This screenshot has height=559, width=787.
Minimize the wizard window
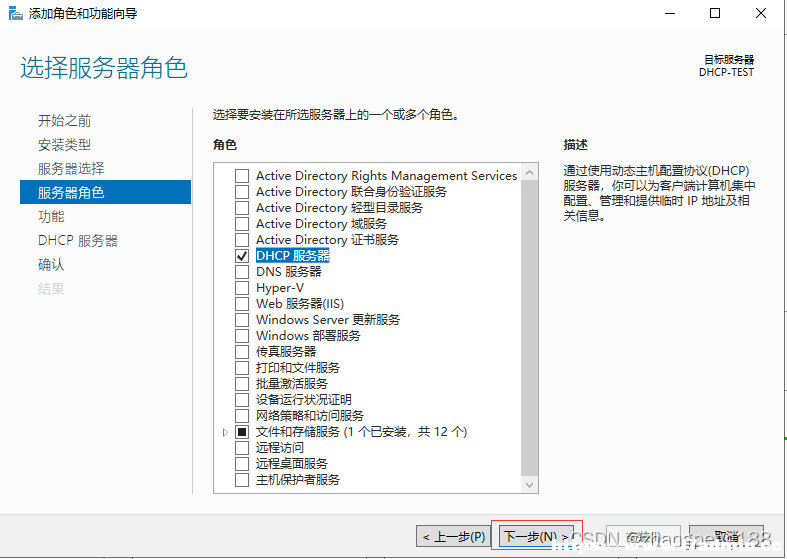[670, 14]
